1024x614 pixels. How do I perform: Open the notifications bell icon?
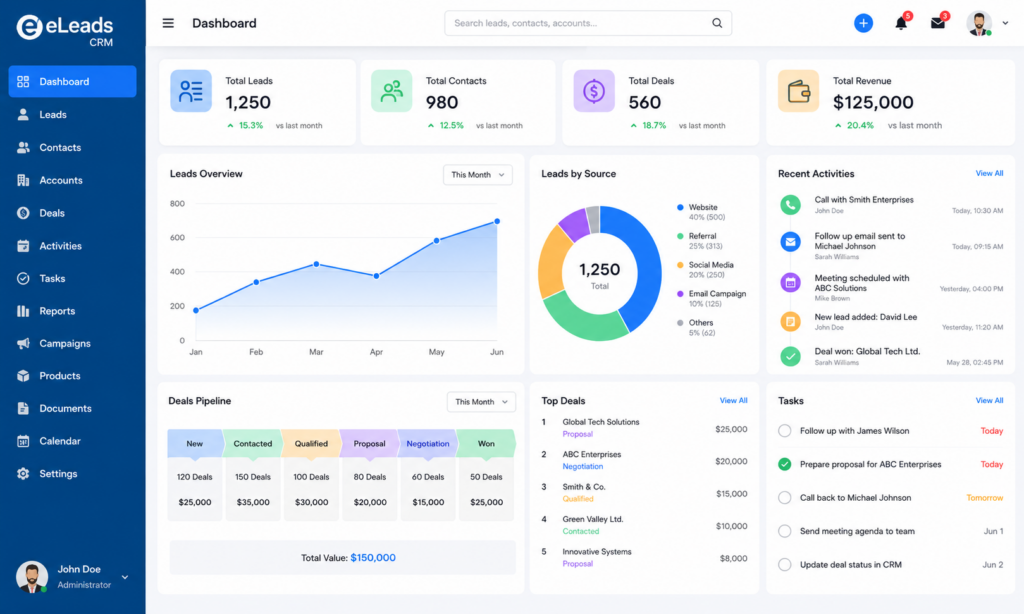click(901, 24)
